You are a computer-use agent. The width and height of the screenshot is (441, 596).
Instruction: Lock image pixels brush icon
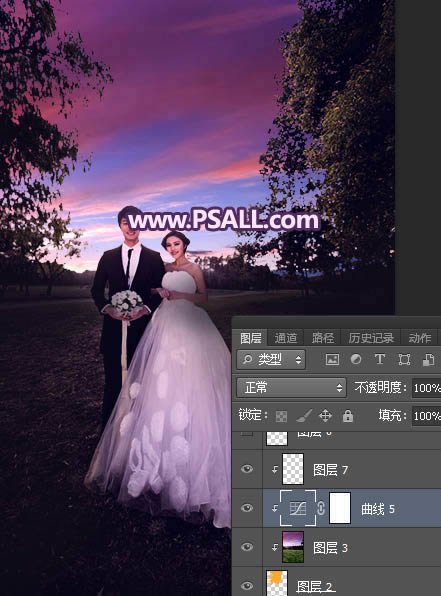coord(304,416)
